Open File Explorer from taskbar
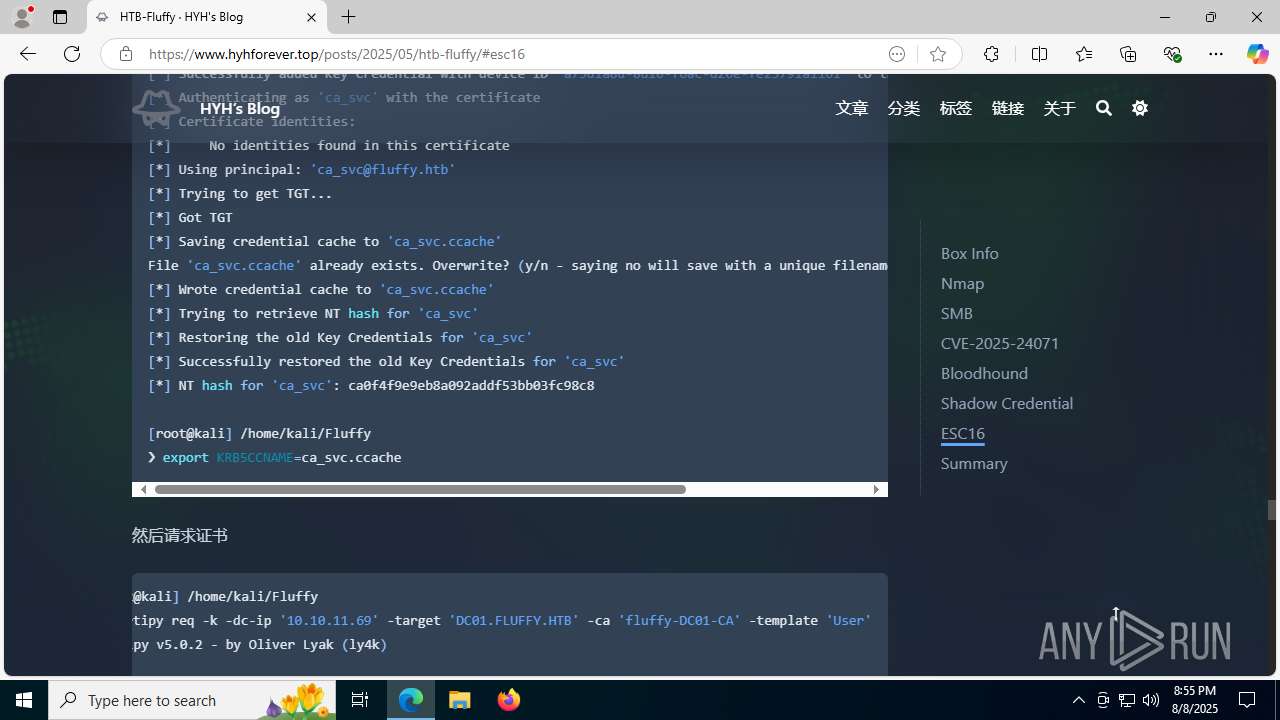The height and width of the screenshot is (720, 1280). [x=460, y=700]
